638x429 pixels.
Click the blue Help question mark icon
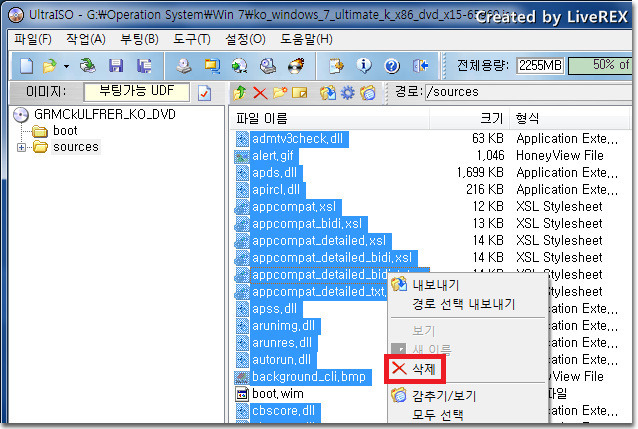[392, 66]
